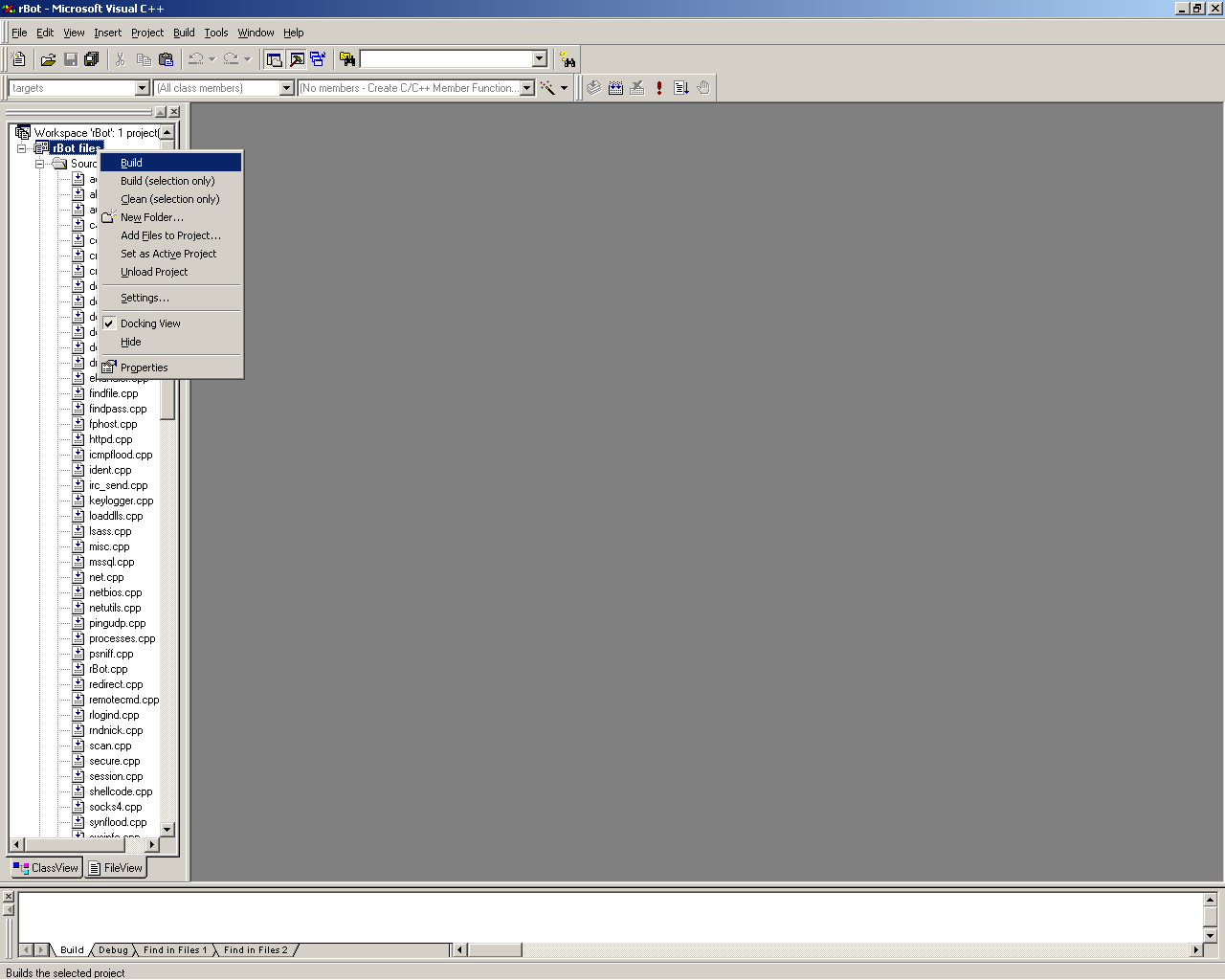This screenshot has height=980, width=1225.
Task: Switch to the ClassView tab
Action: 46,868
